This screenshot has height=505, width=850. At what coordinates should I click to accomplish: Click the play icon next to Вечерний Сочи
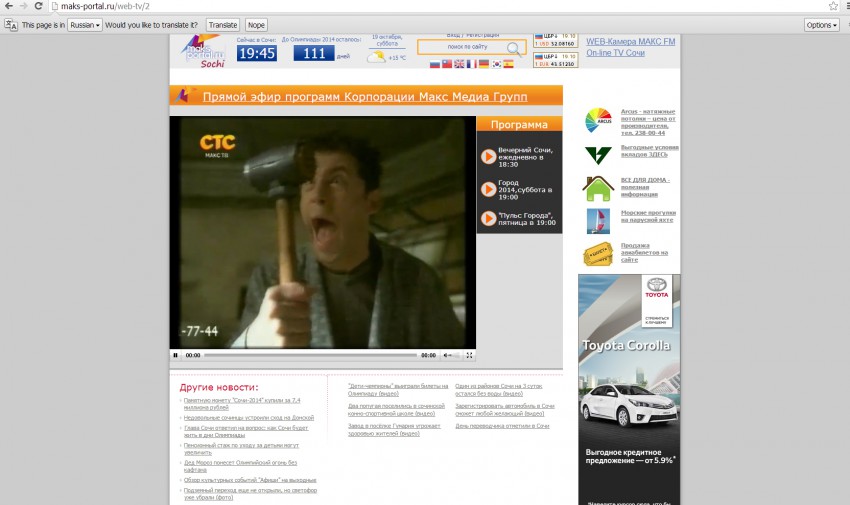point(488,156)
